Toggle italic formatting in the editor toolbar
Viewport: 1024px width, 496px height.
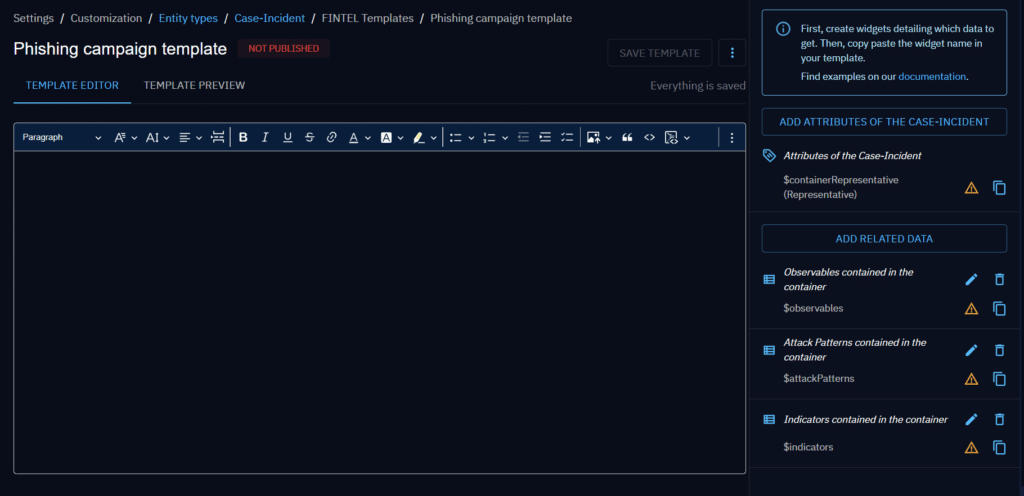point(265,138)
